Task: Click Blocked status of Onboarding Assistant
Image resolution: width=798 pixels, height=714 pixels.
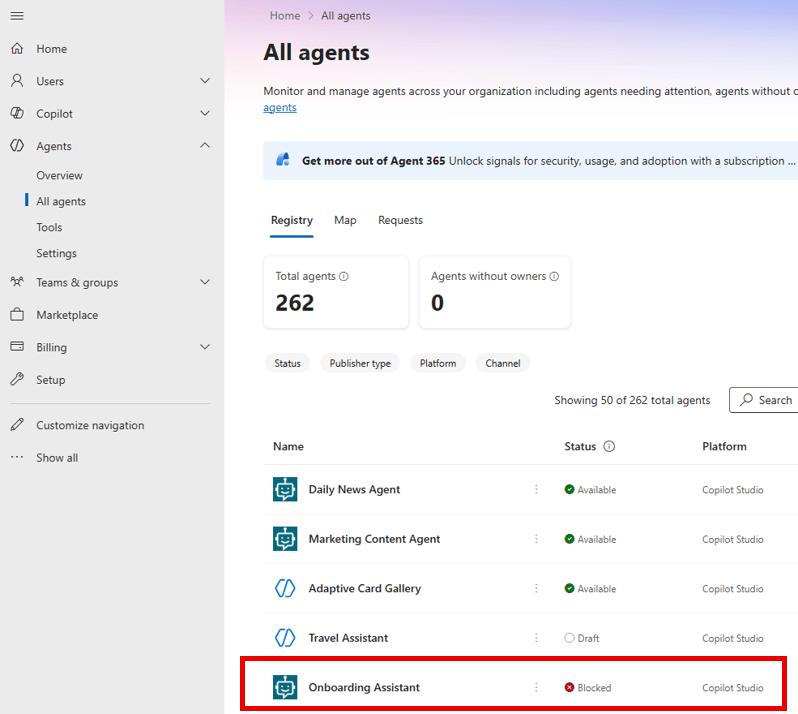Action: (x=588, y=687)
